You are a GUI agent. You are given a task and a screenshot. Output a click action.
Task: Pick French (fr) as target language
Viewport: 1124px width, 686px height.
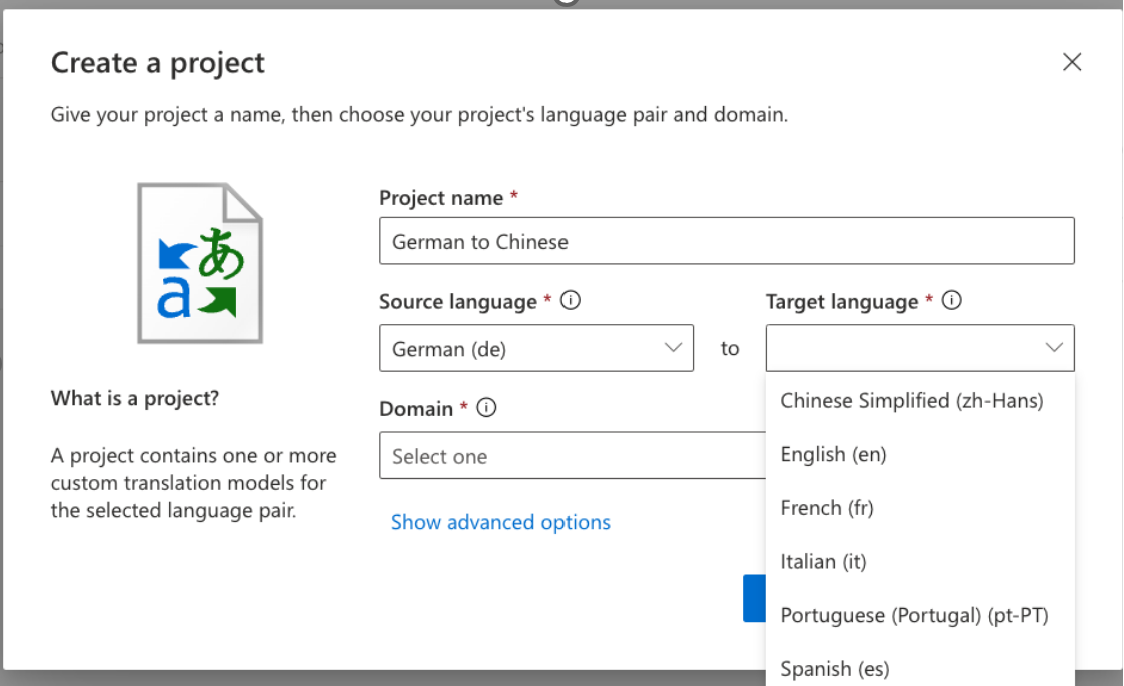826,508
